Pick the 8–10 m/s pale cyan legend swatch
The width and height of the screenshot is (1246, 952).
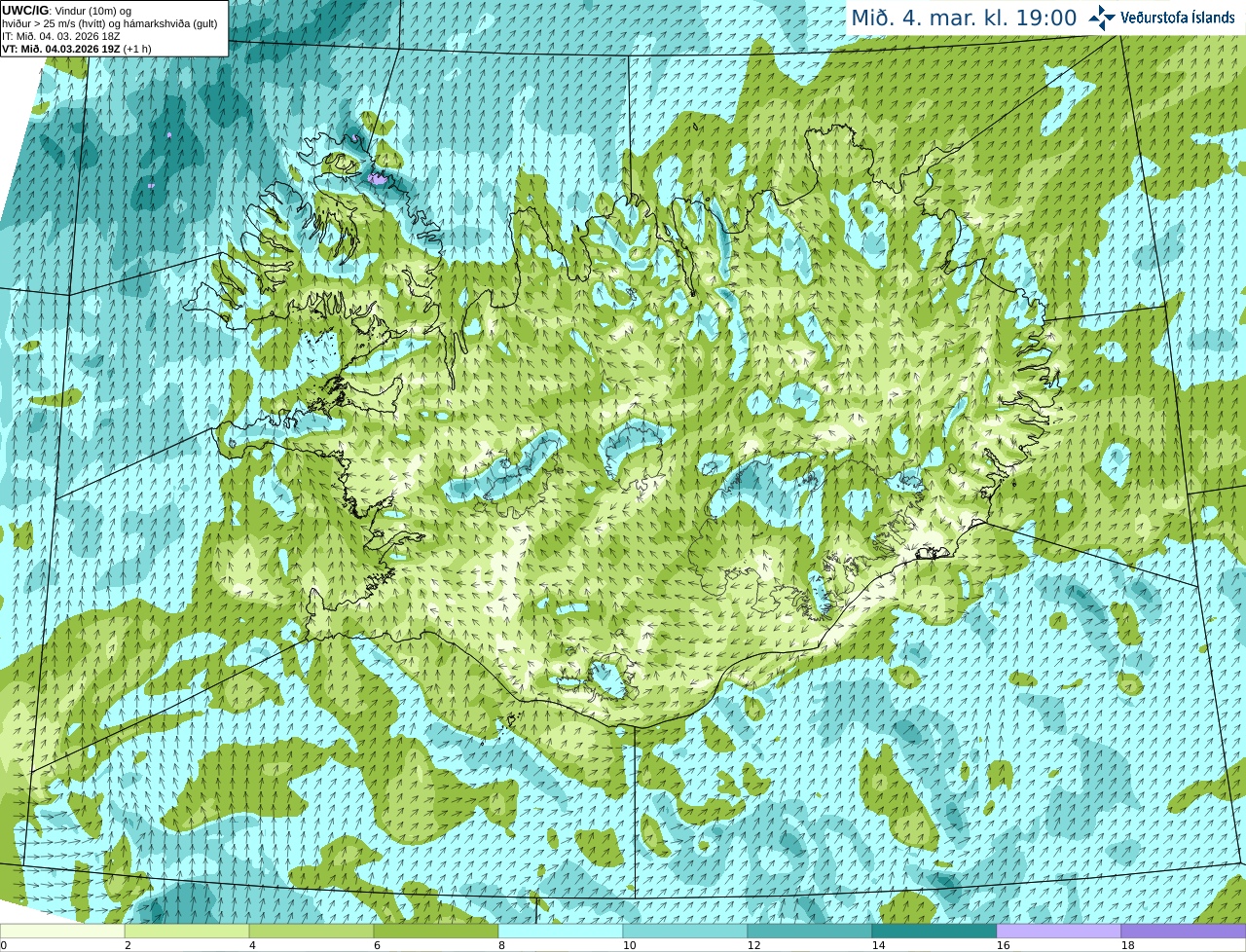click(x=561, y=931)
